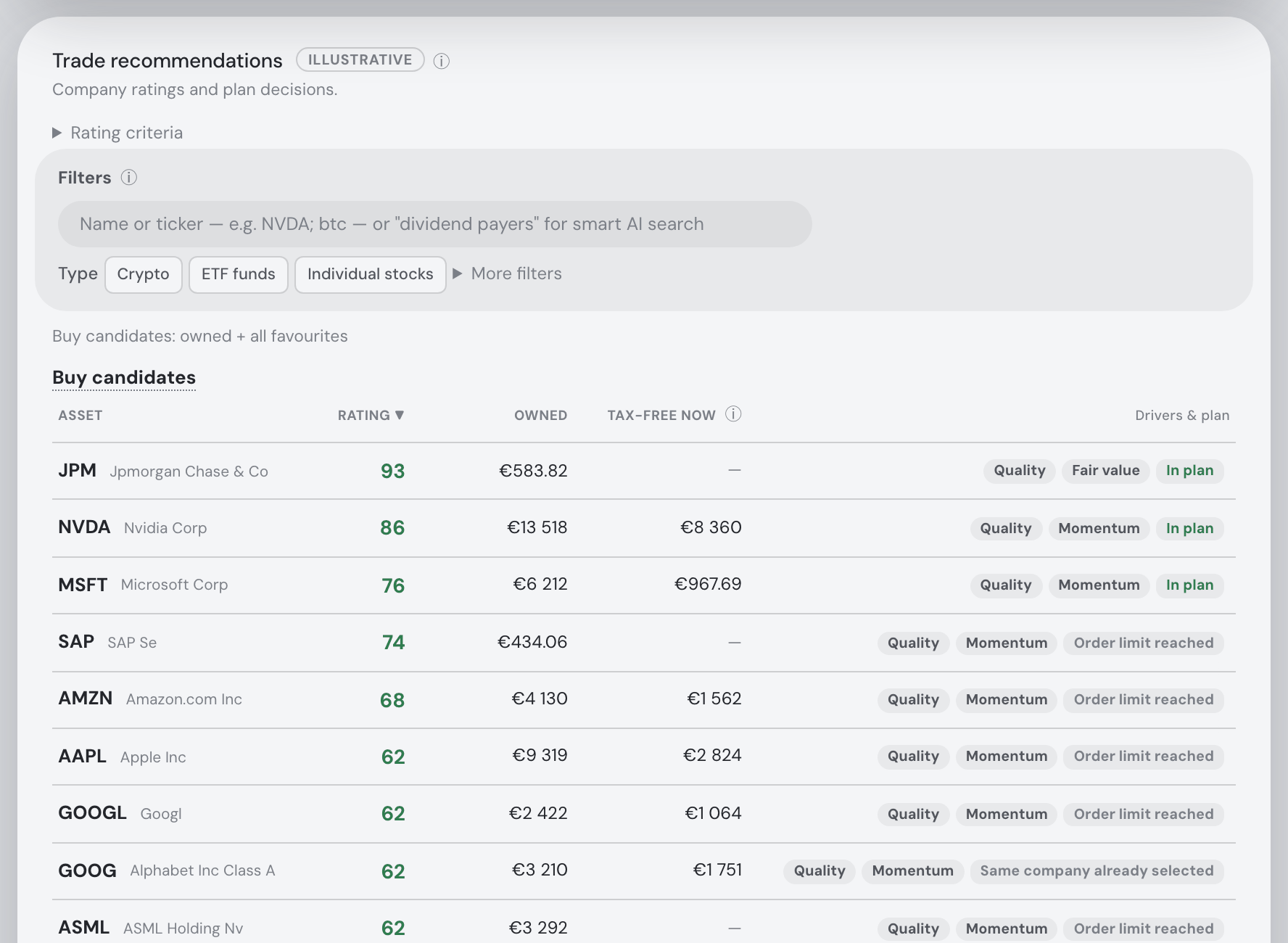1288x943 pixels.
Task: Click the Tax-free now info icon
Action: click(733, 414)
